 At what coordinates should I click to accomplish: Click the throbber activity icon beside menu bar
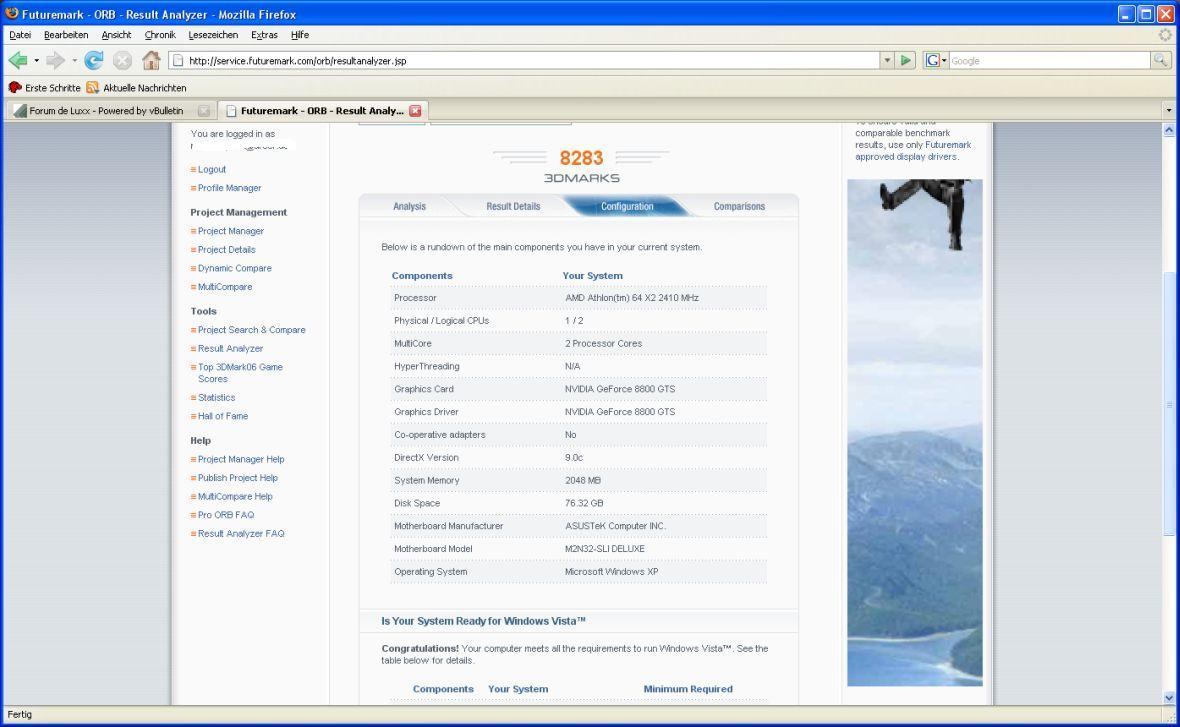click(x=1165, y=35)
